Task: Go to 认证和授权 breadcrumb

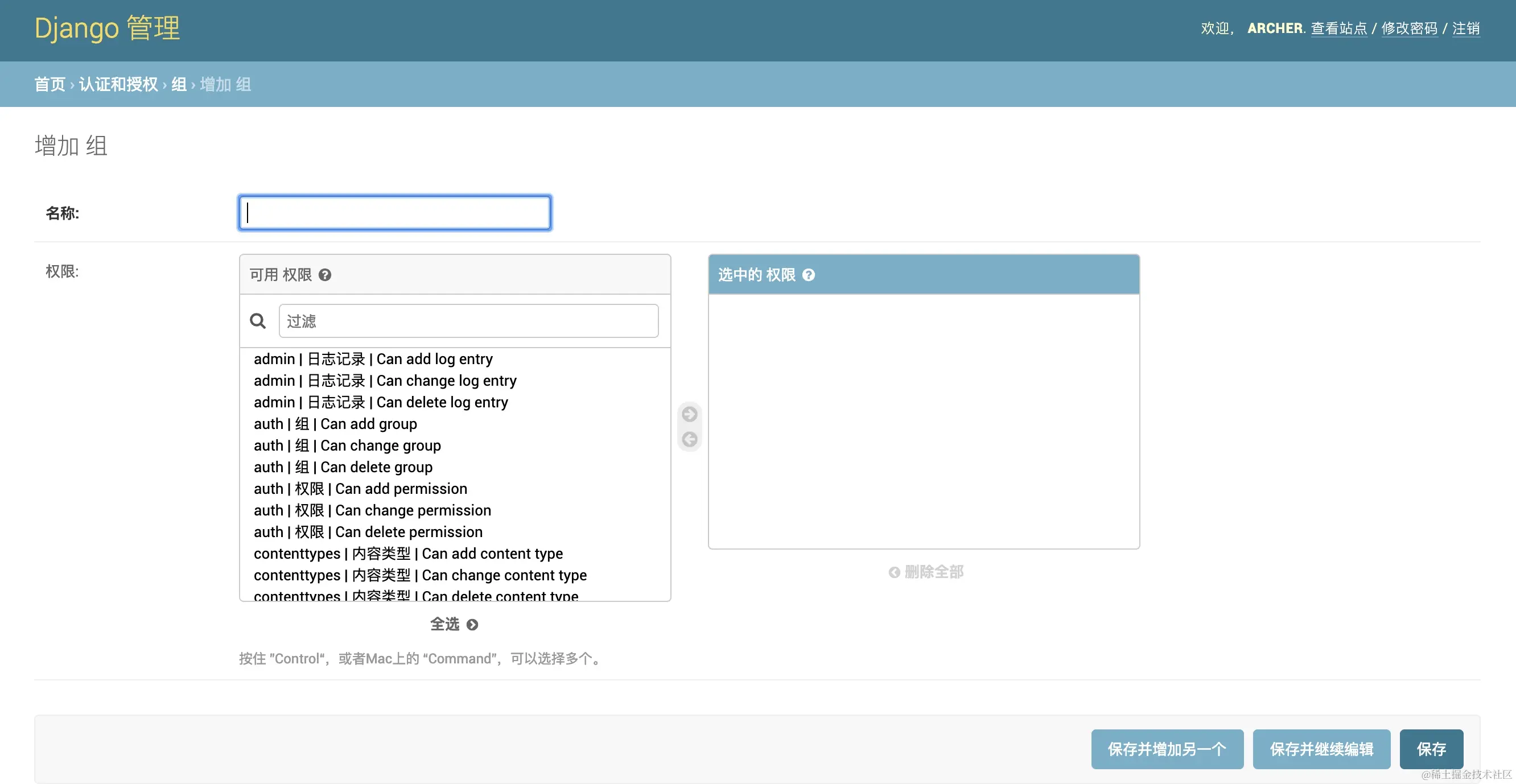Action: [x=118, y=84]
